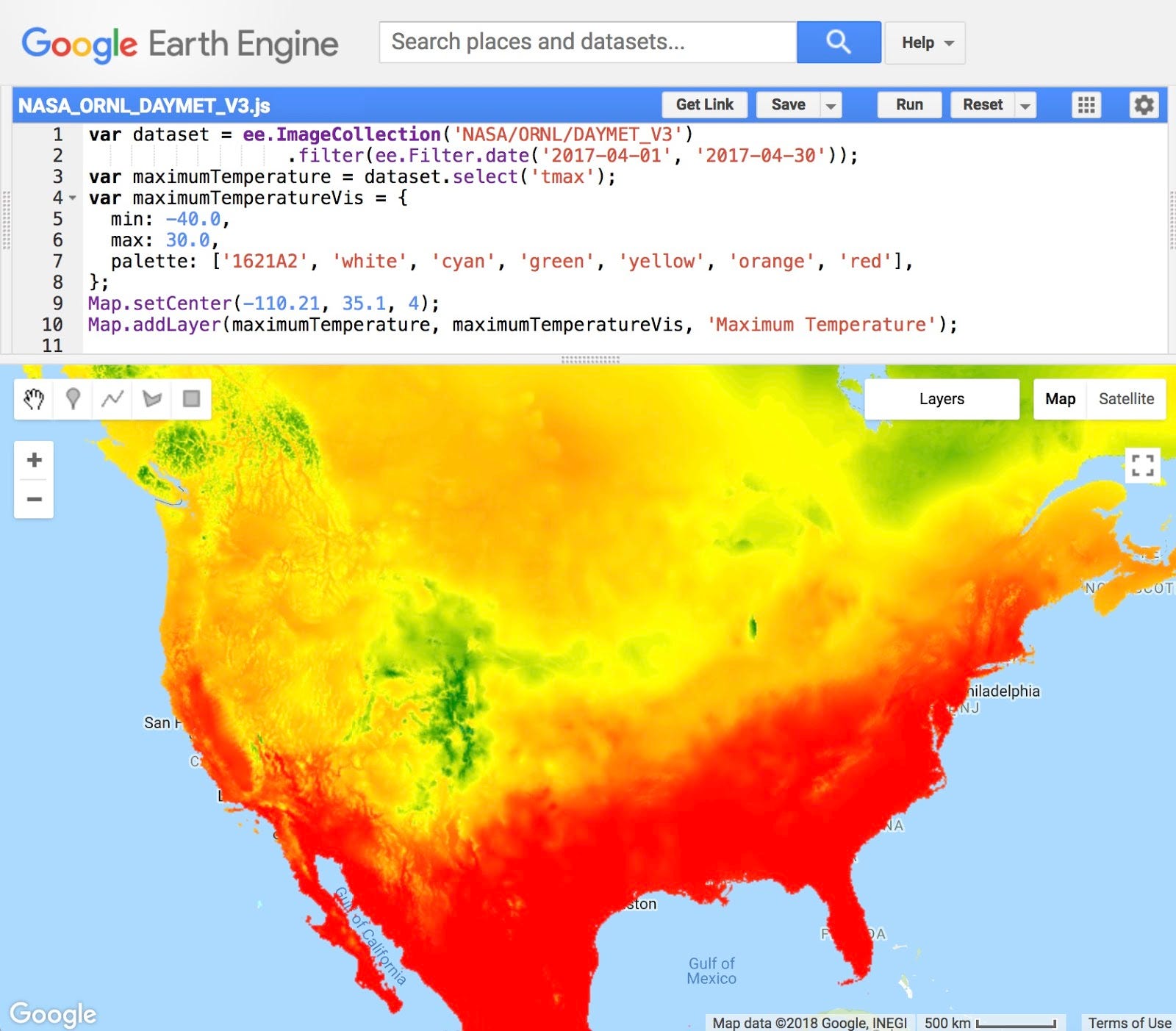Click the 30.0 max value
This screenshot has height=1031, width=1176.
pyautogui.click(x=188, y=240)
